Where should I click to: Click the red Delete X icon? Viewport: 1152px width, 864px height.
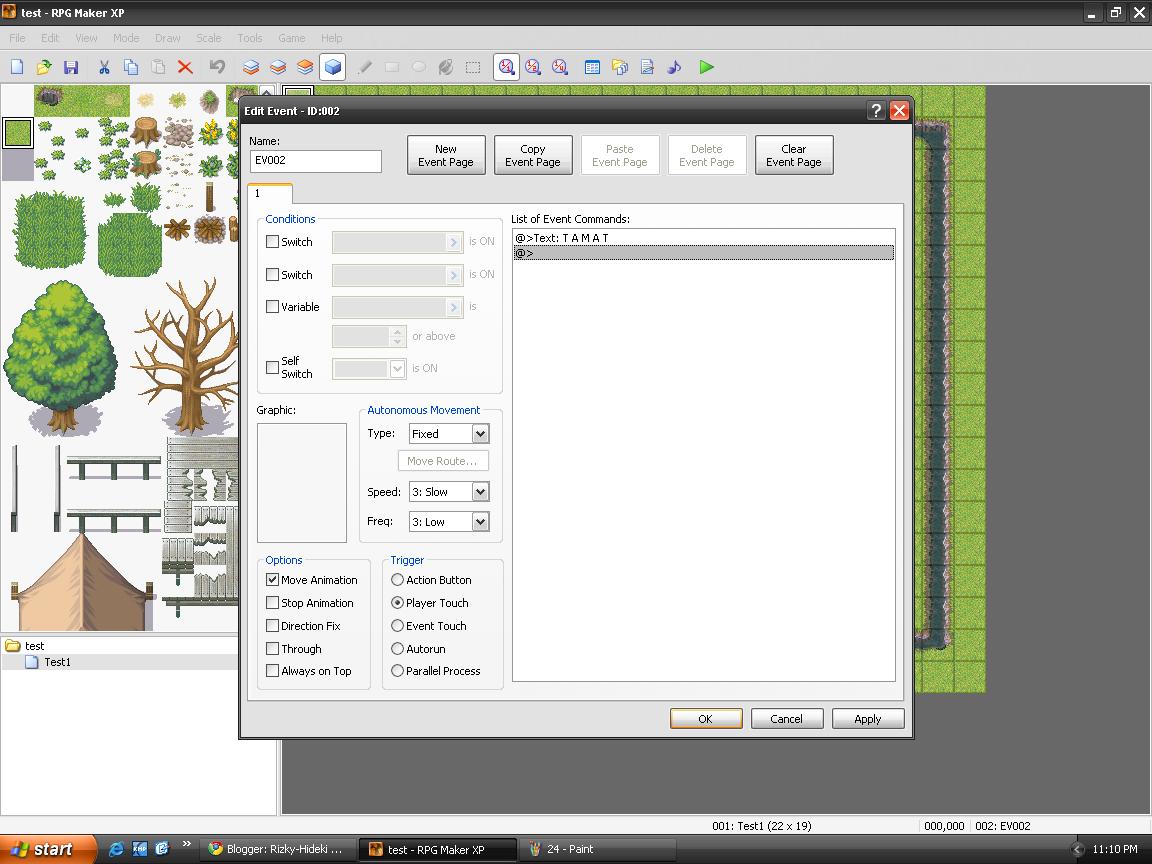(185, 68)
